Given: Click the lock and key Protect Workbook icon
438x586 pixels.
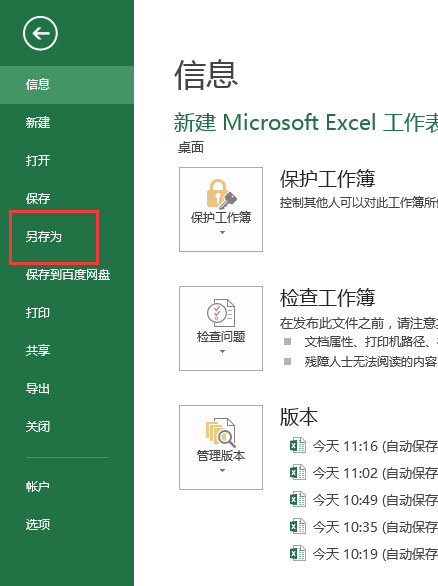Looking at the screenshot, I should coord(222,194).
